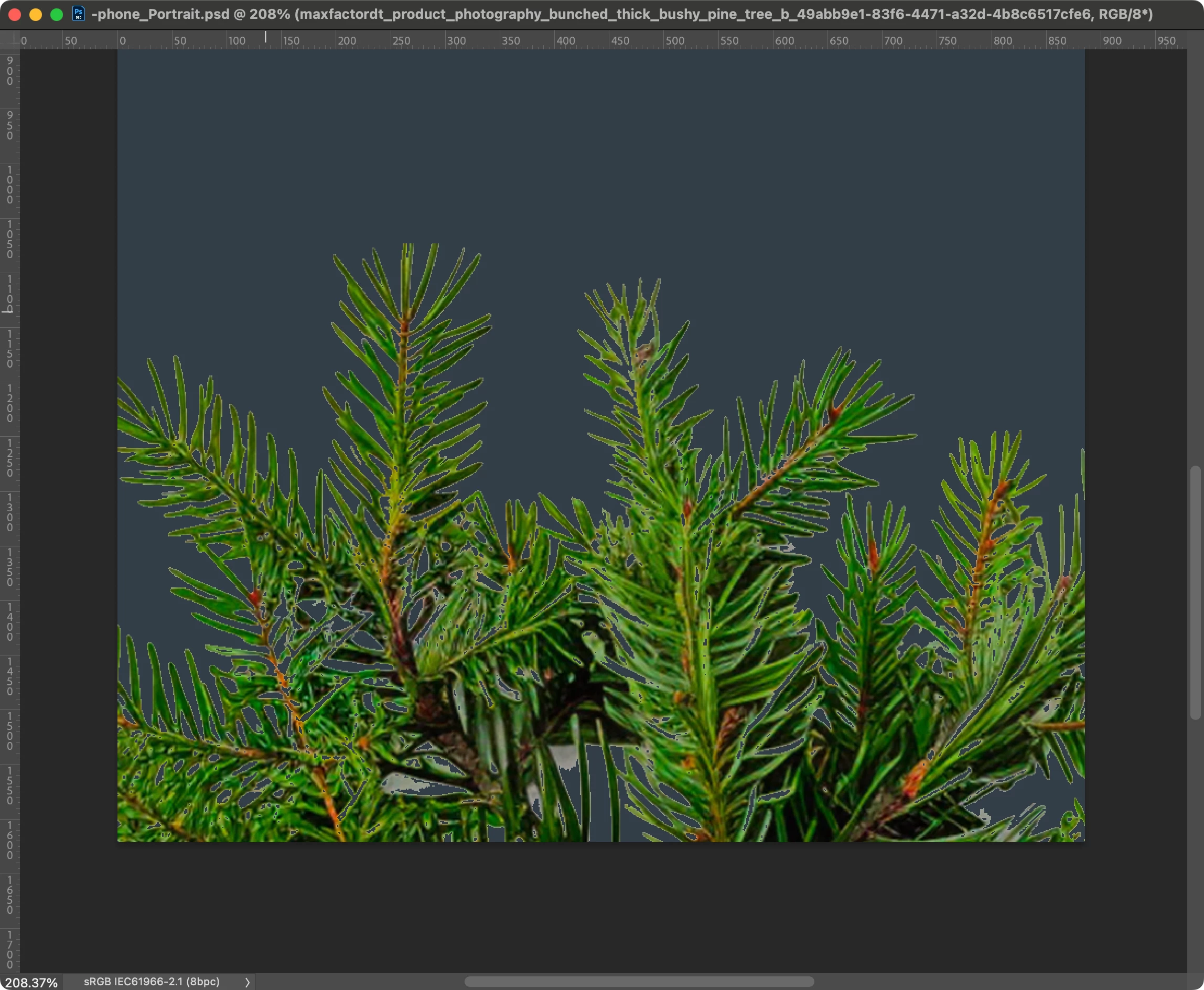Screen dimensions: 1204x990
Task: Click the ruler origin corner box
Action: coord(9,40)
